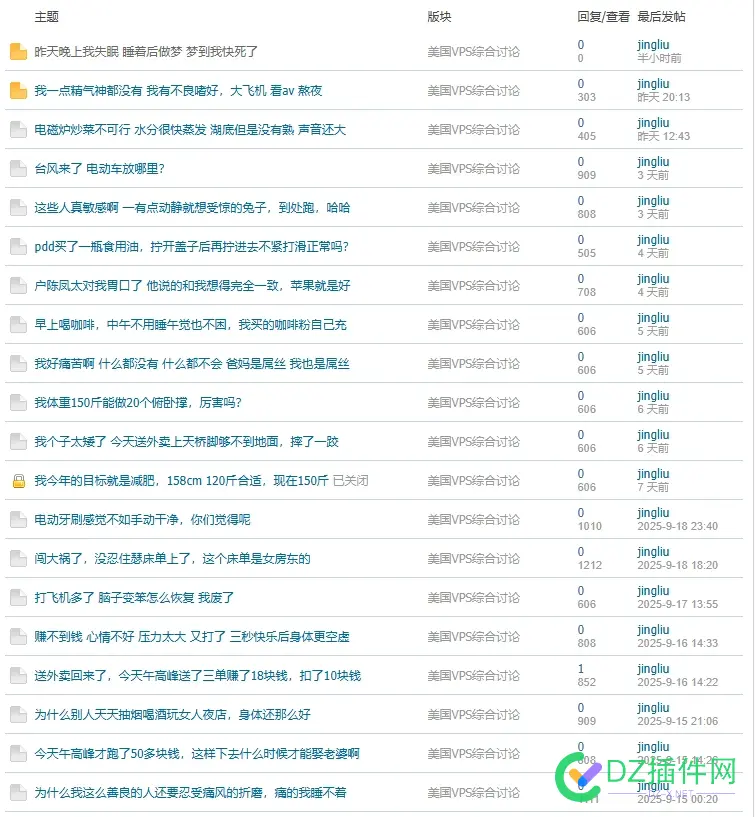Screen dimensions: 755x817
Task: Click reply count '1' in '送外卖回来了' row
Action: (580, 669)
